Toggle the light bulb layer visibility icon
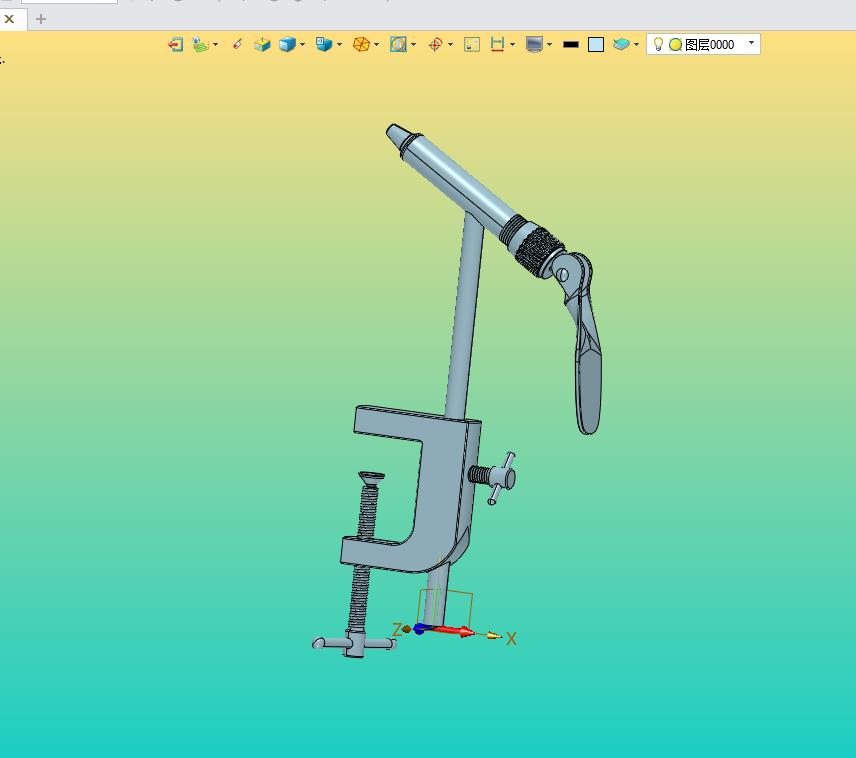The width and height of the screenshot is (856, 758). (658, 44)
